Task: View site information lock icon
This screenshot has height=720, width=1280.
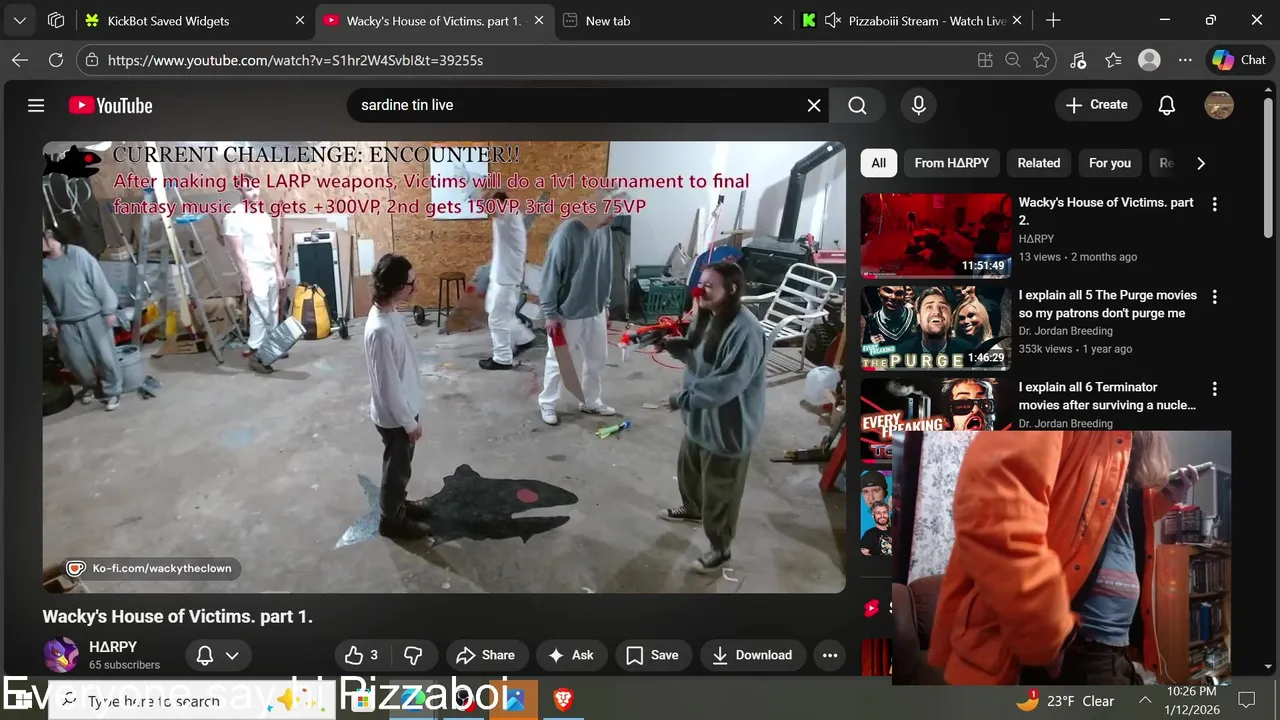Action: coord(91,60)
